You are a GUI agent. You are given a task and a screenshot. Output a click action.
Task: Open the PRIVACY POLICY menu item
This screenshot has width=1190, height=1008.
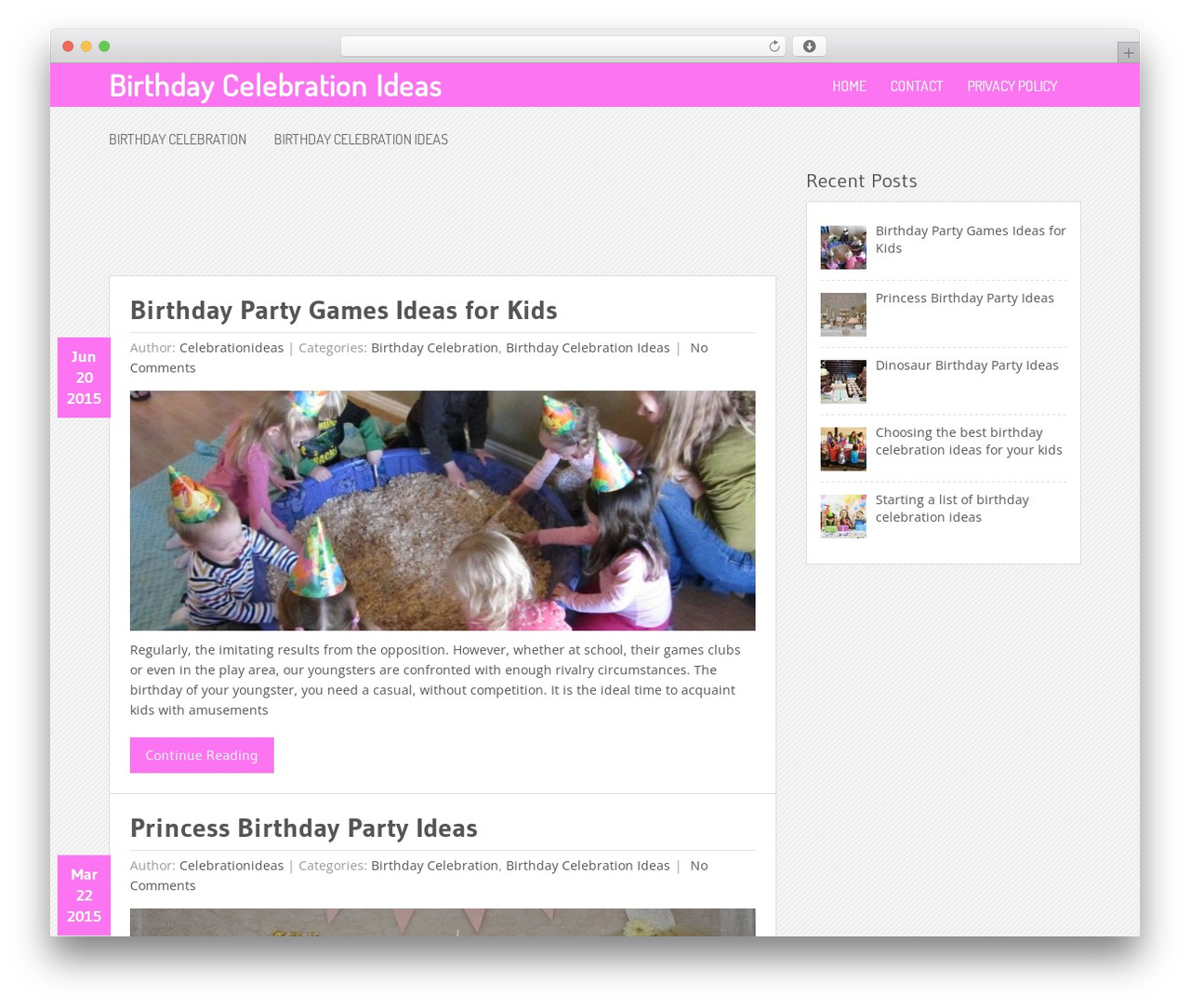click(x=1011, y=86)
